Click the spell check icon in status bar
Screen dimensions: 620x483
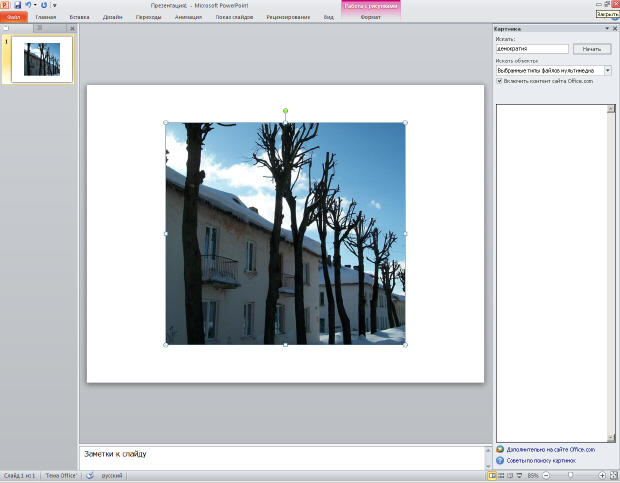[90, 475]
